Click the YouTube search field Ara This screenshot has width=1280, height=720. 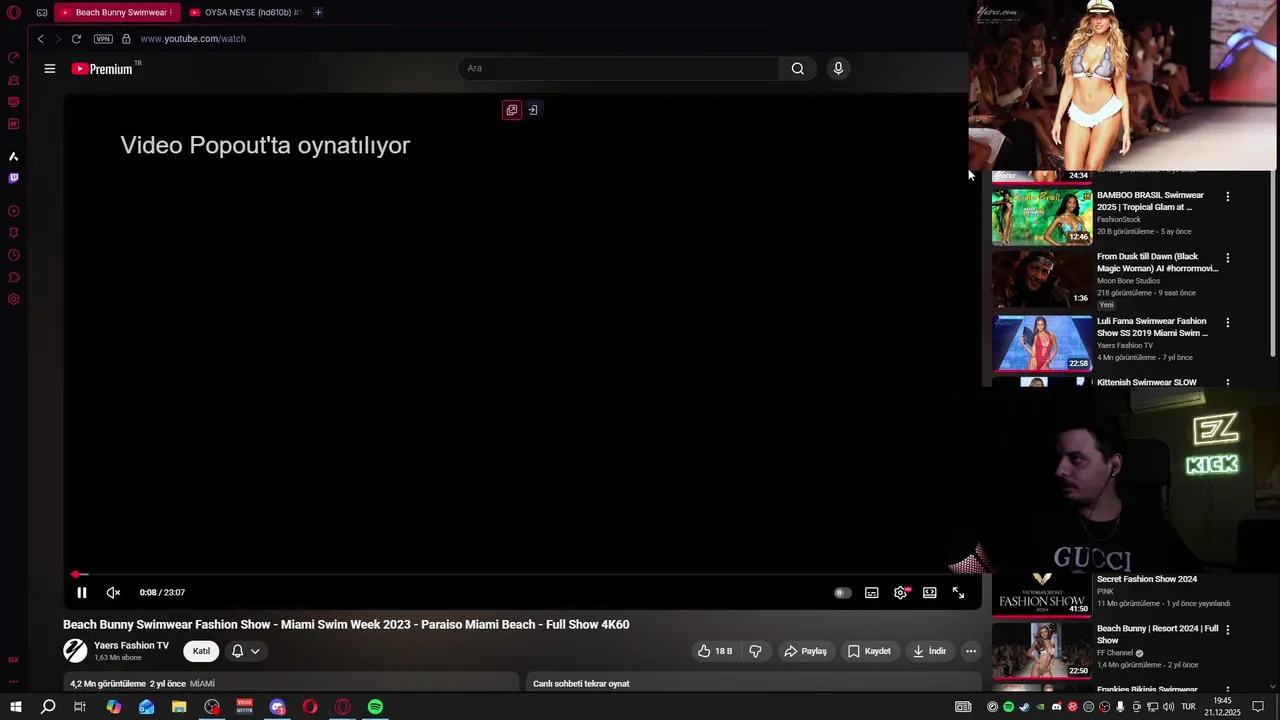point(618,68)
